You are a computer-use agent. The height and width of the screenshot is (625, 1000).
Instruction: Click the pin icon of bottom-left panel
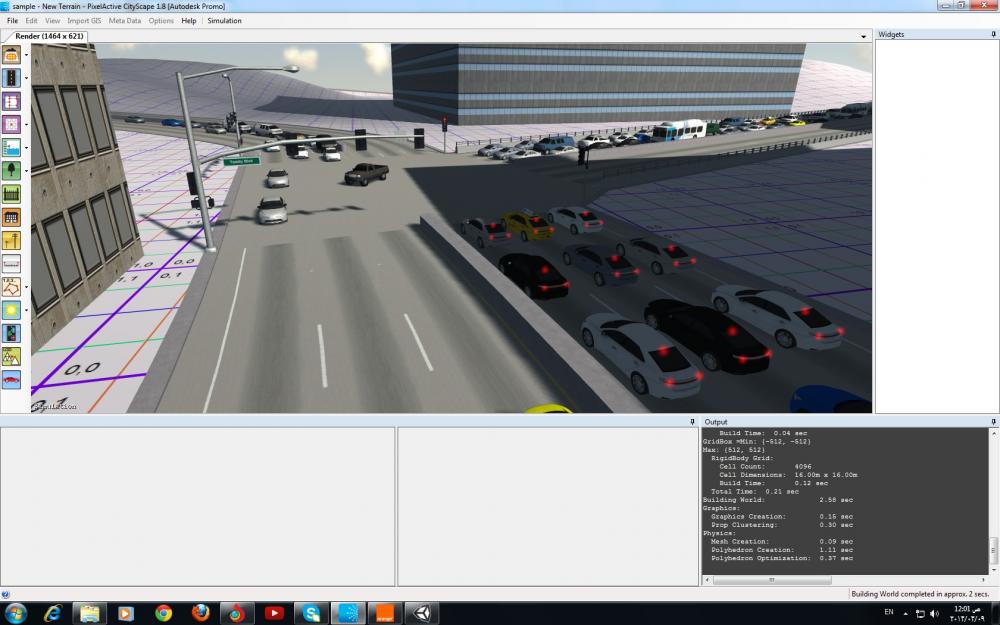click(x=692, y=422)
